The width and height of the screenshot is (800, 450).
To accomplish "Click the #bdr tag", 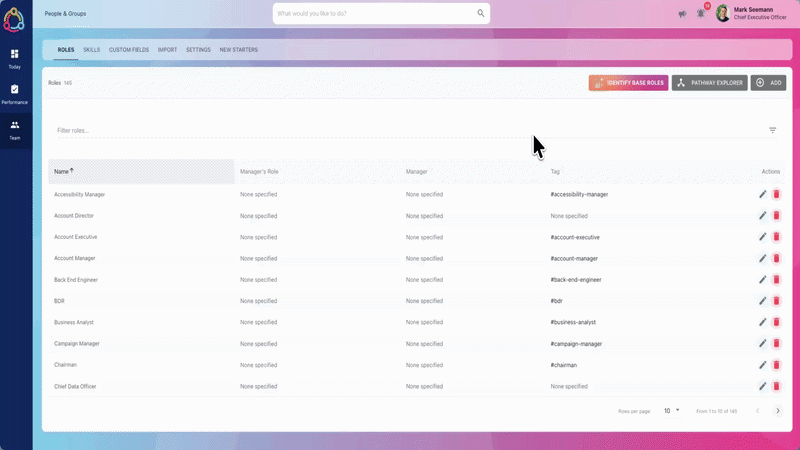I will coord(556,301).
